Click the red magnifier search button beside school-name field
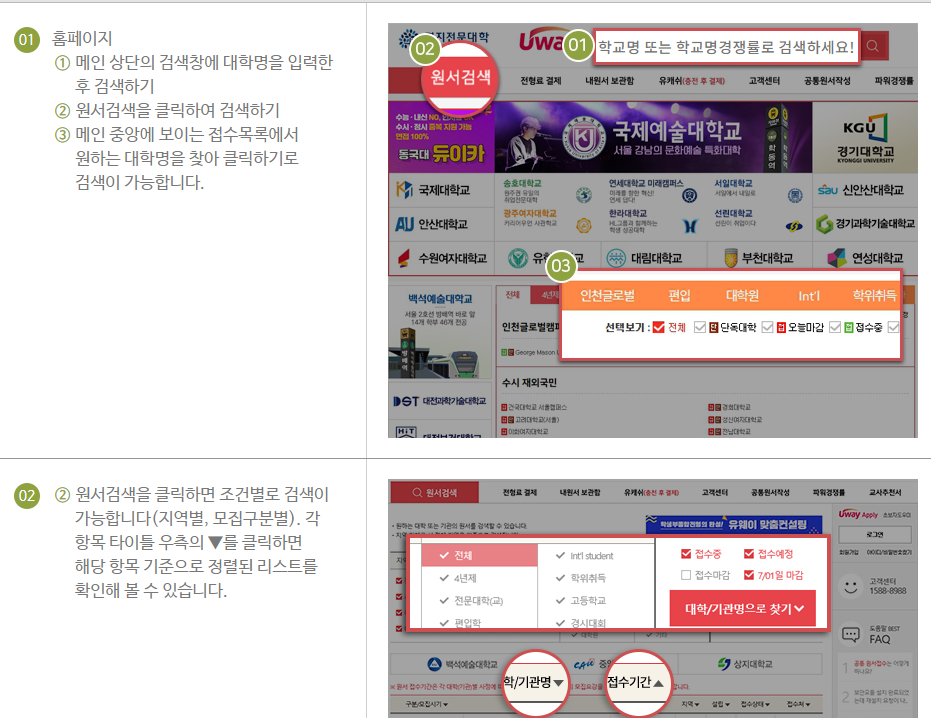 pos(873,46)
